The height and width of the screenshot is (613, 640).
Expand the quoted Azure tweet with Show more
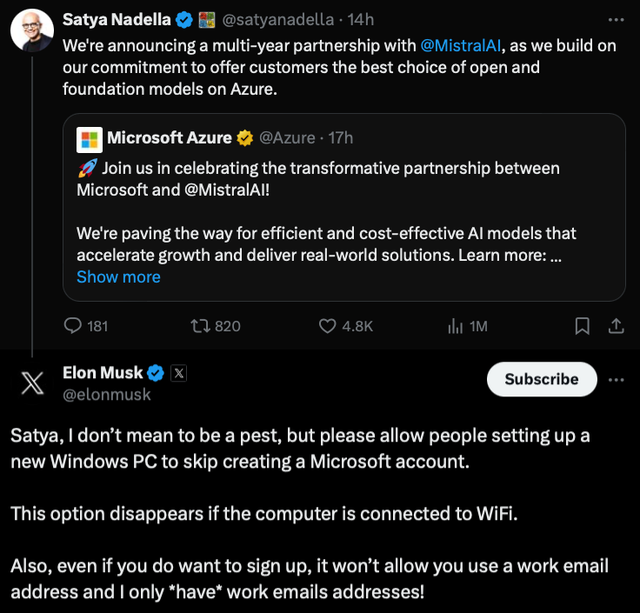tap(118, 277)
